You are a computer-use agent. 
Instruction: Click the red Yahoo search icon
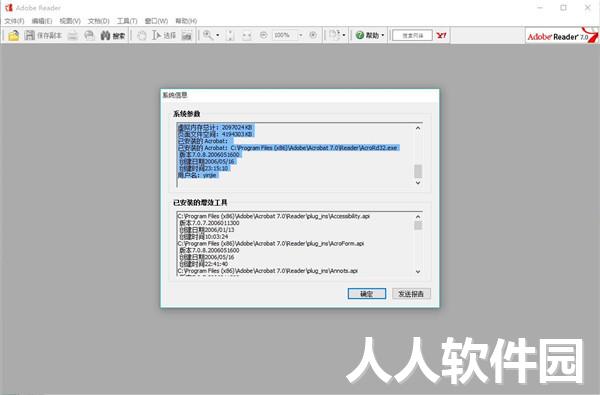click(441, 35)
